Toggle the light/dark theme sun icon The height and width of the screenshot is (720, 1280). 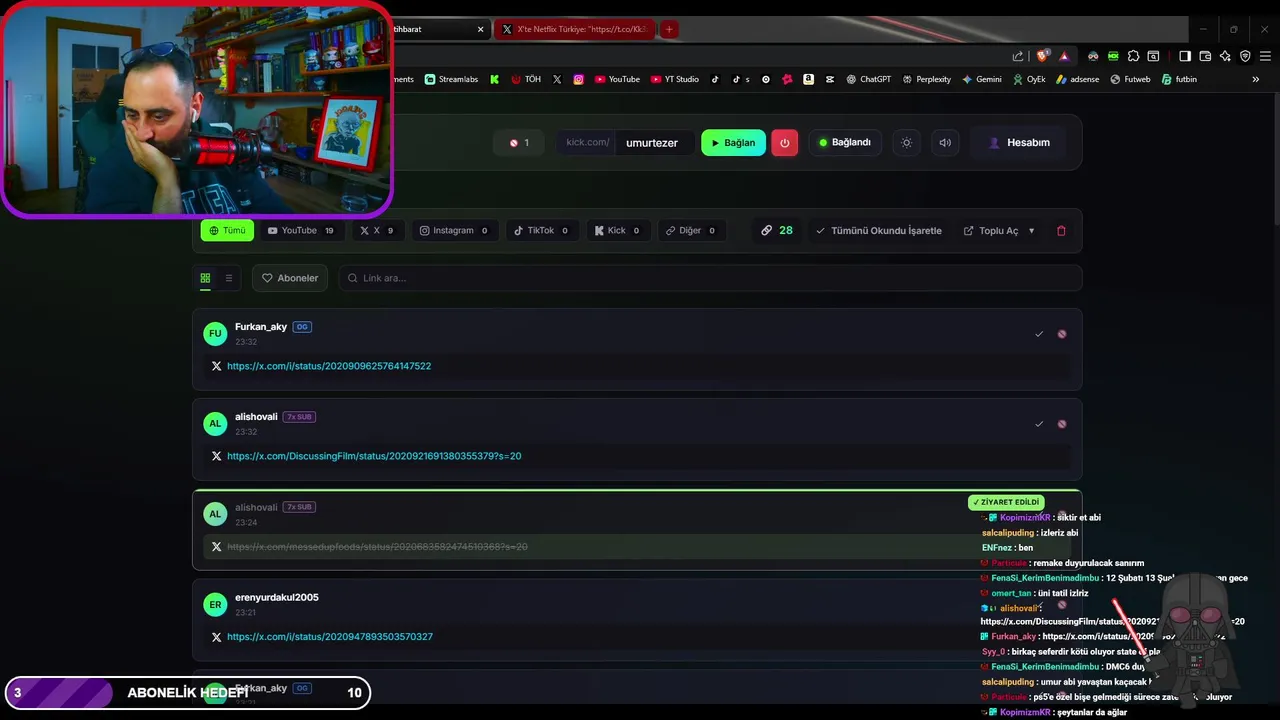tap(906, 143)
